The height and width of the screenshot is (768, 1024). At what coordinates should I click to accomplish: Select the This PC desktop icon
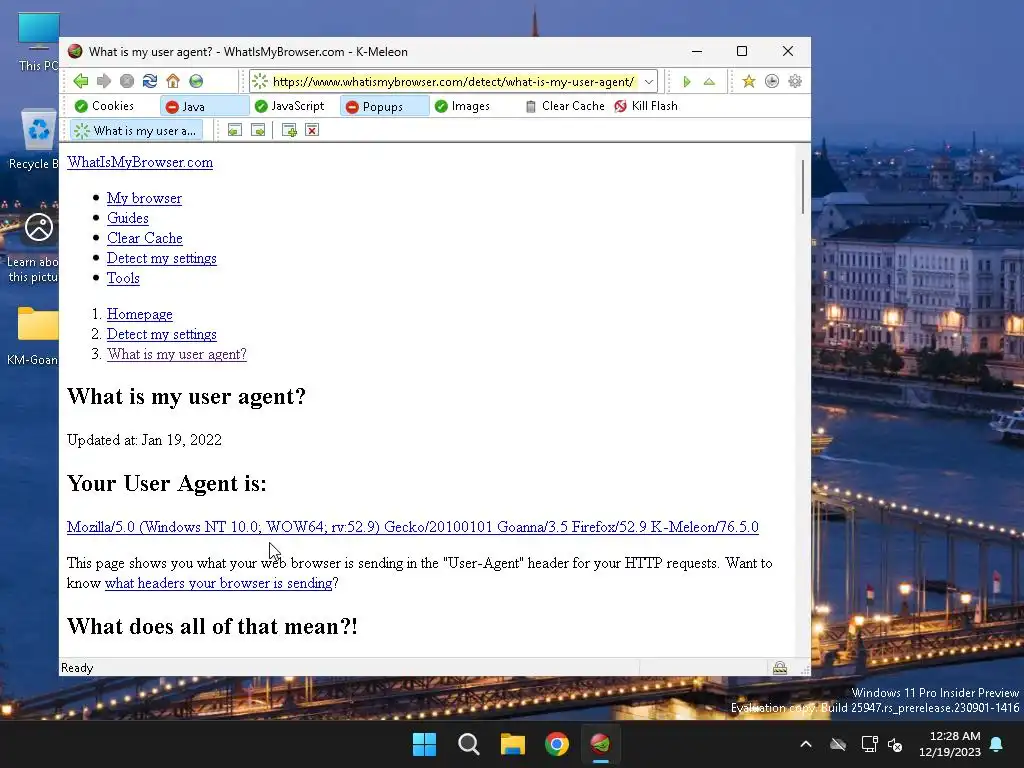click(37, 41)
